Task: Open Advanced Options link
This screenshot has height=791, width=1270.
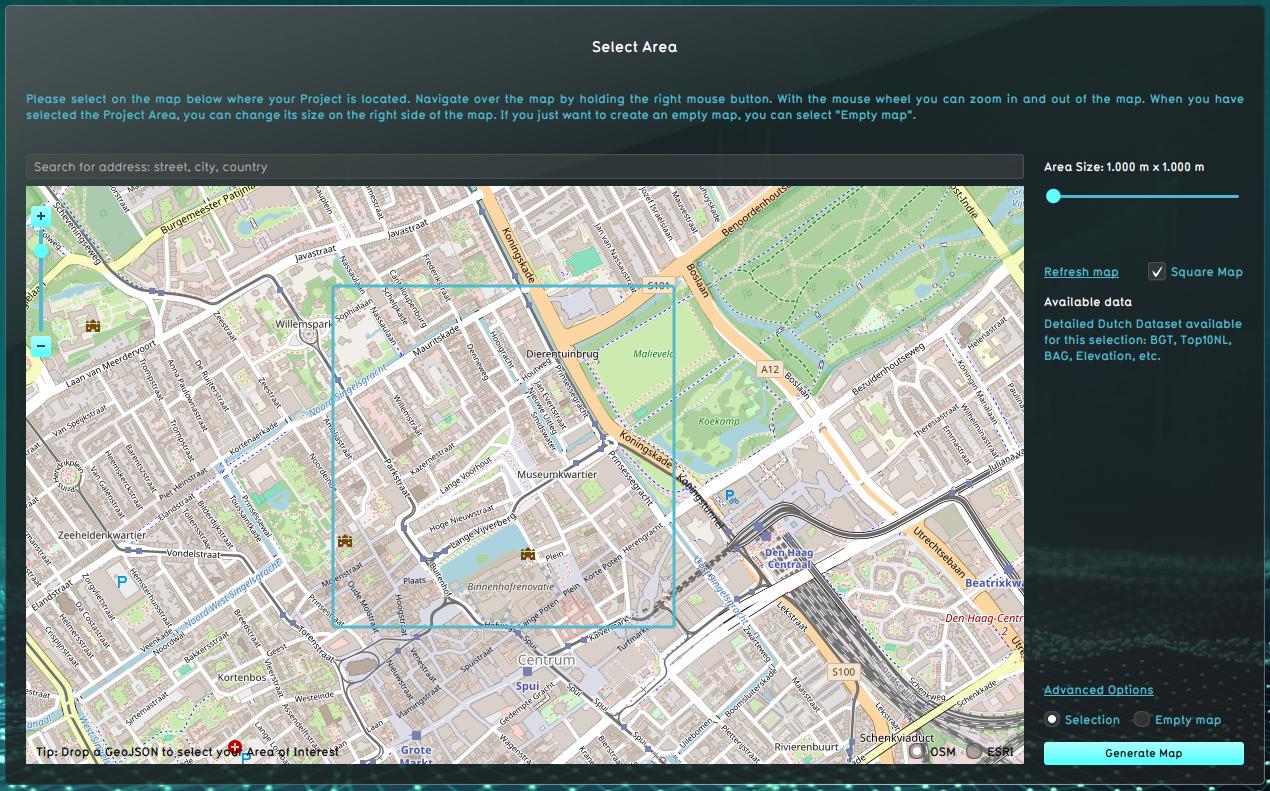Action: tap(1098, 690)
